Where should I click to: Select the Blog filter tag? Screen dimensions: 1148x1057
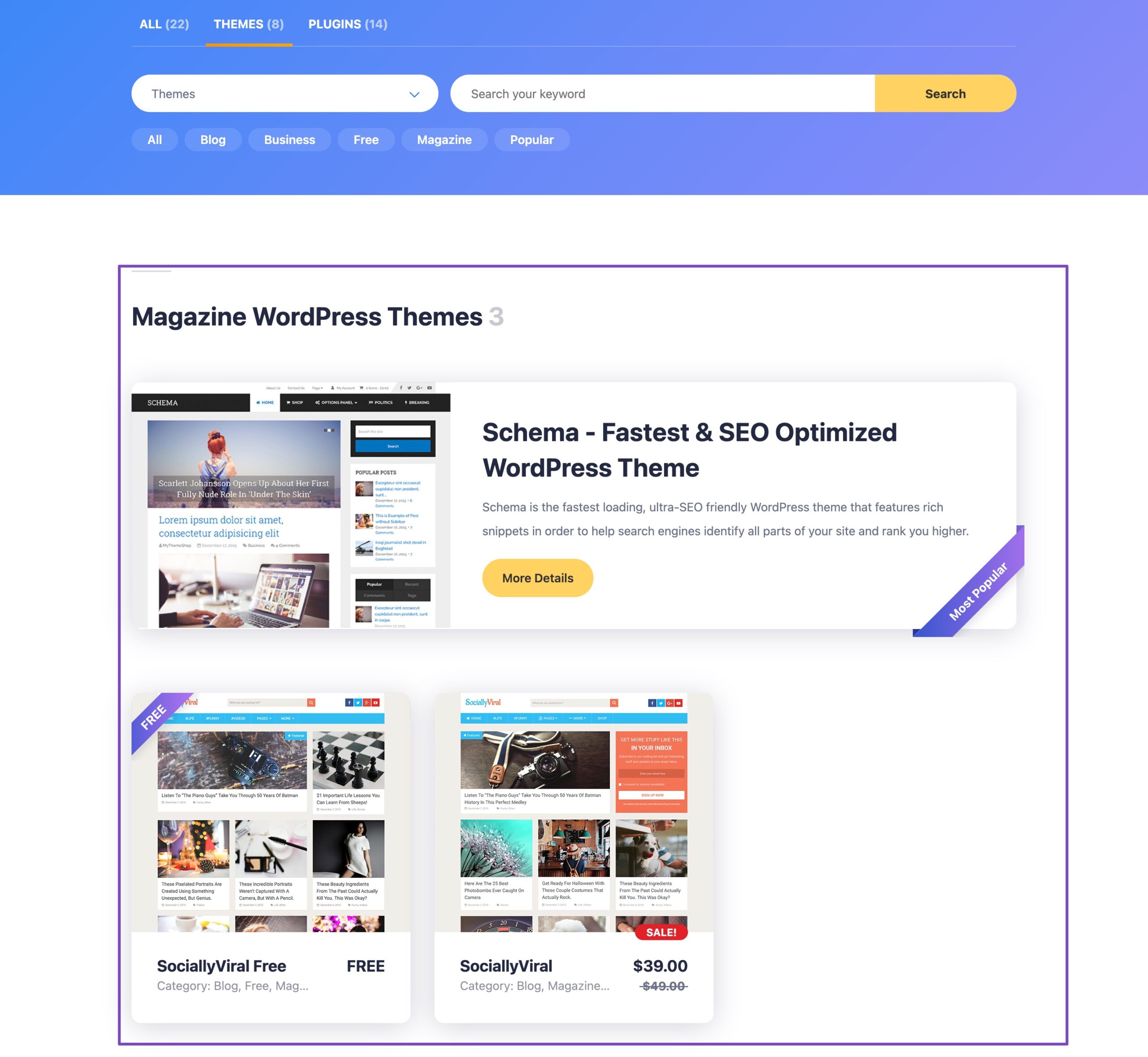tap(212, 139)
